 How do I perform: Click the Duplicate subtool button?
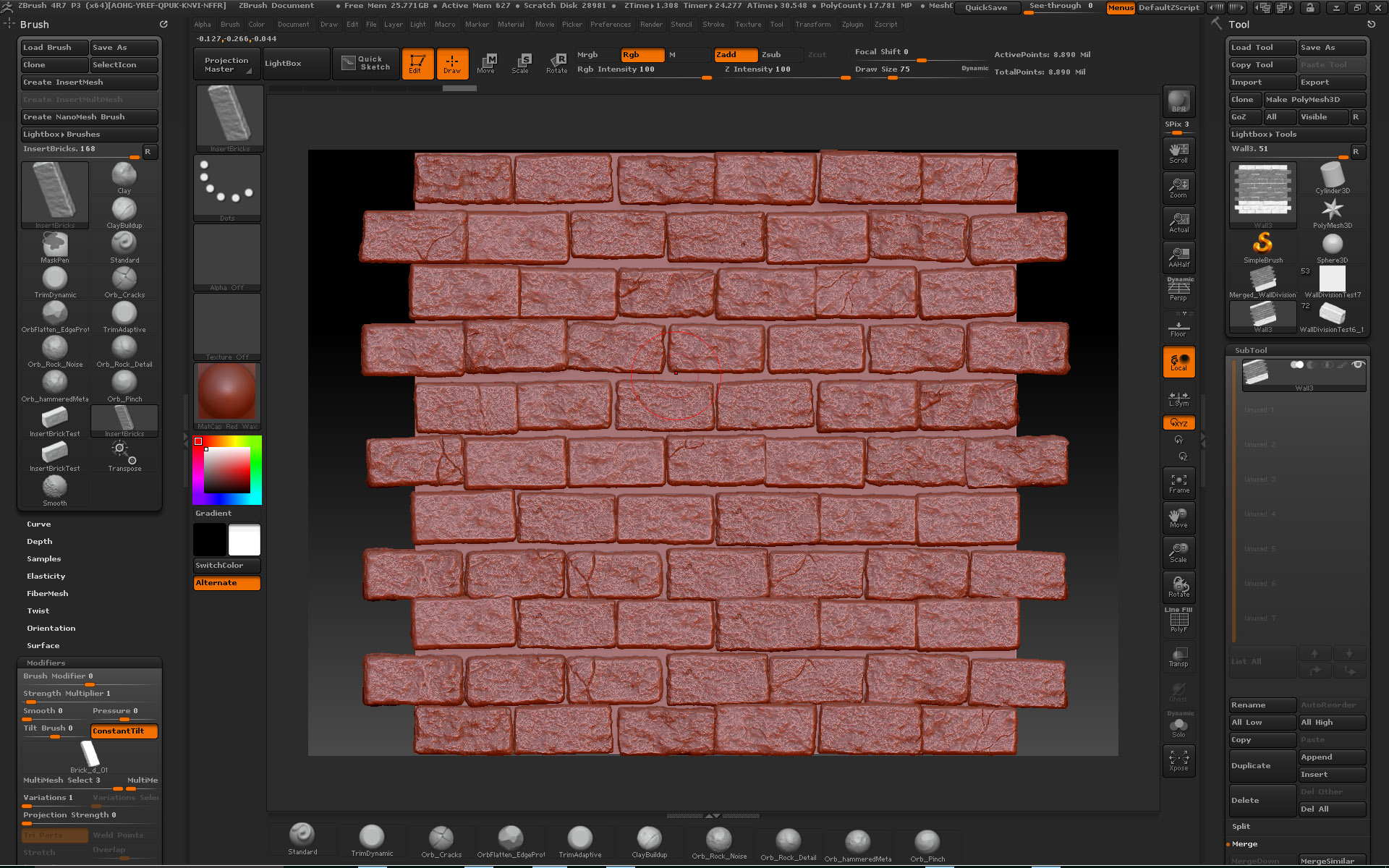[1262, 766]
